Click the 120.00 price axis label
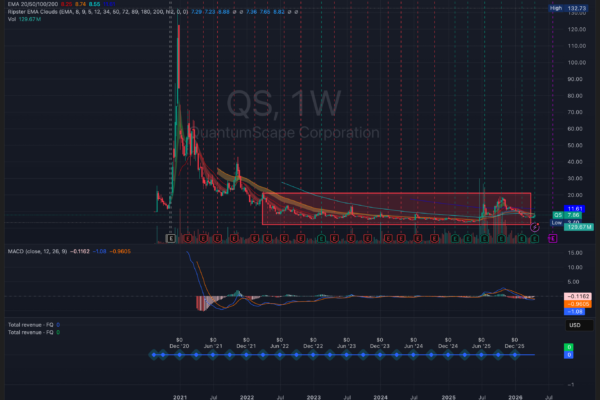The image size is (600, 400). [x=577, y=29]
